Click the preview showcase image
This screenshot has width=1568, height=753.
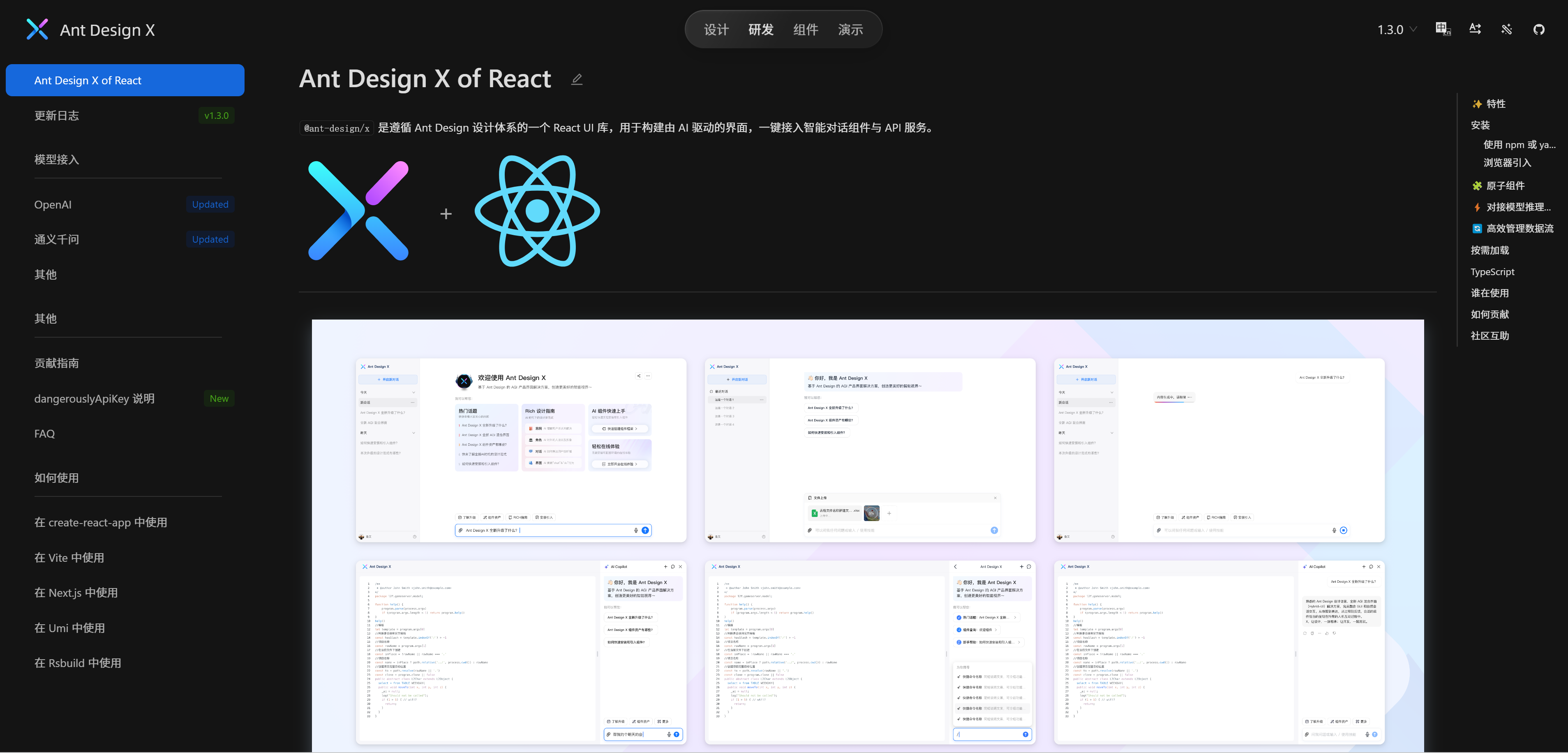[867, 535]
